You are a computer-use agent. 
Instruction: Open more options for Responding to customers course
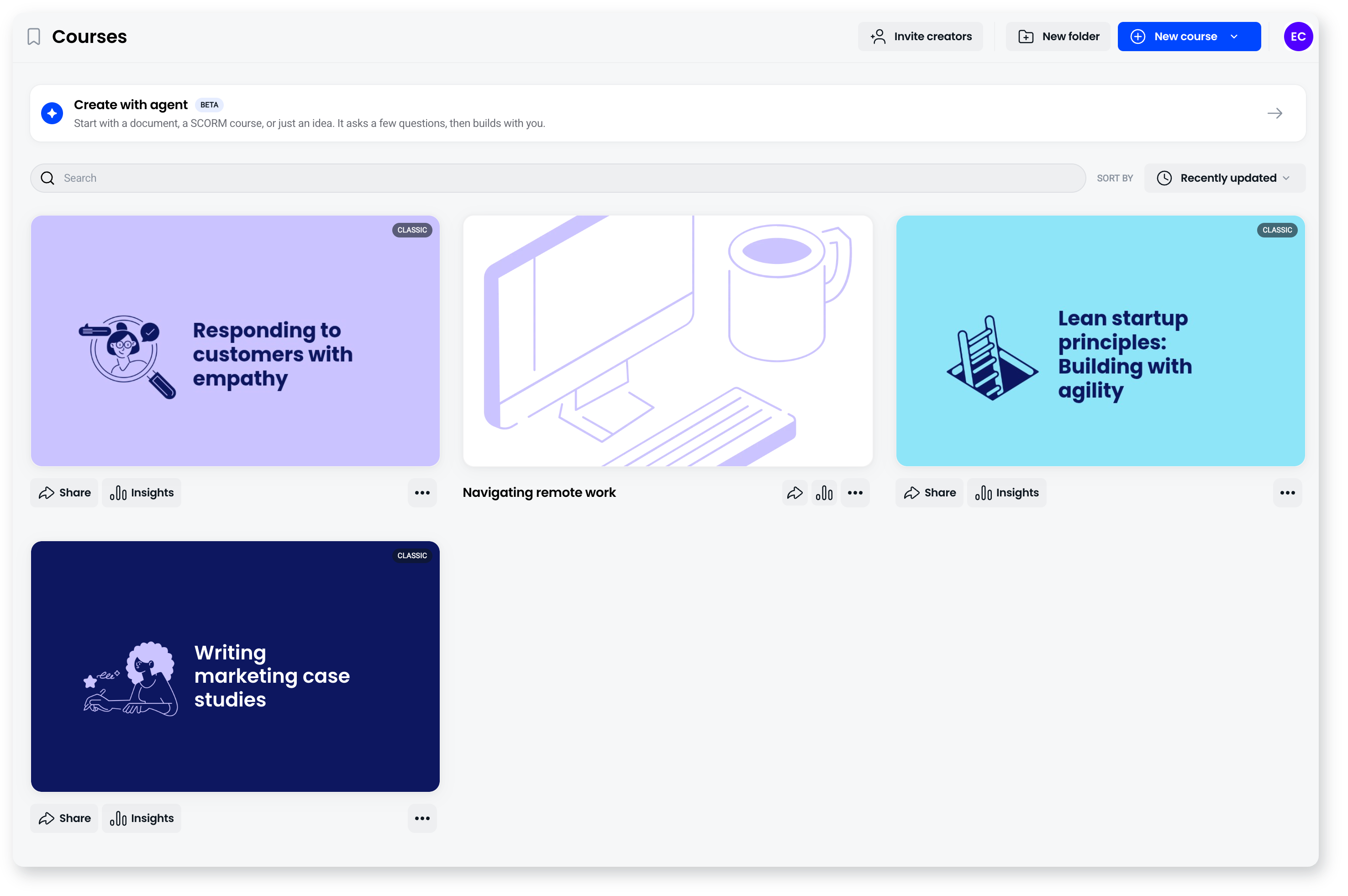422,493
